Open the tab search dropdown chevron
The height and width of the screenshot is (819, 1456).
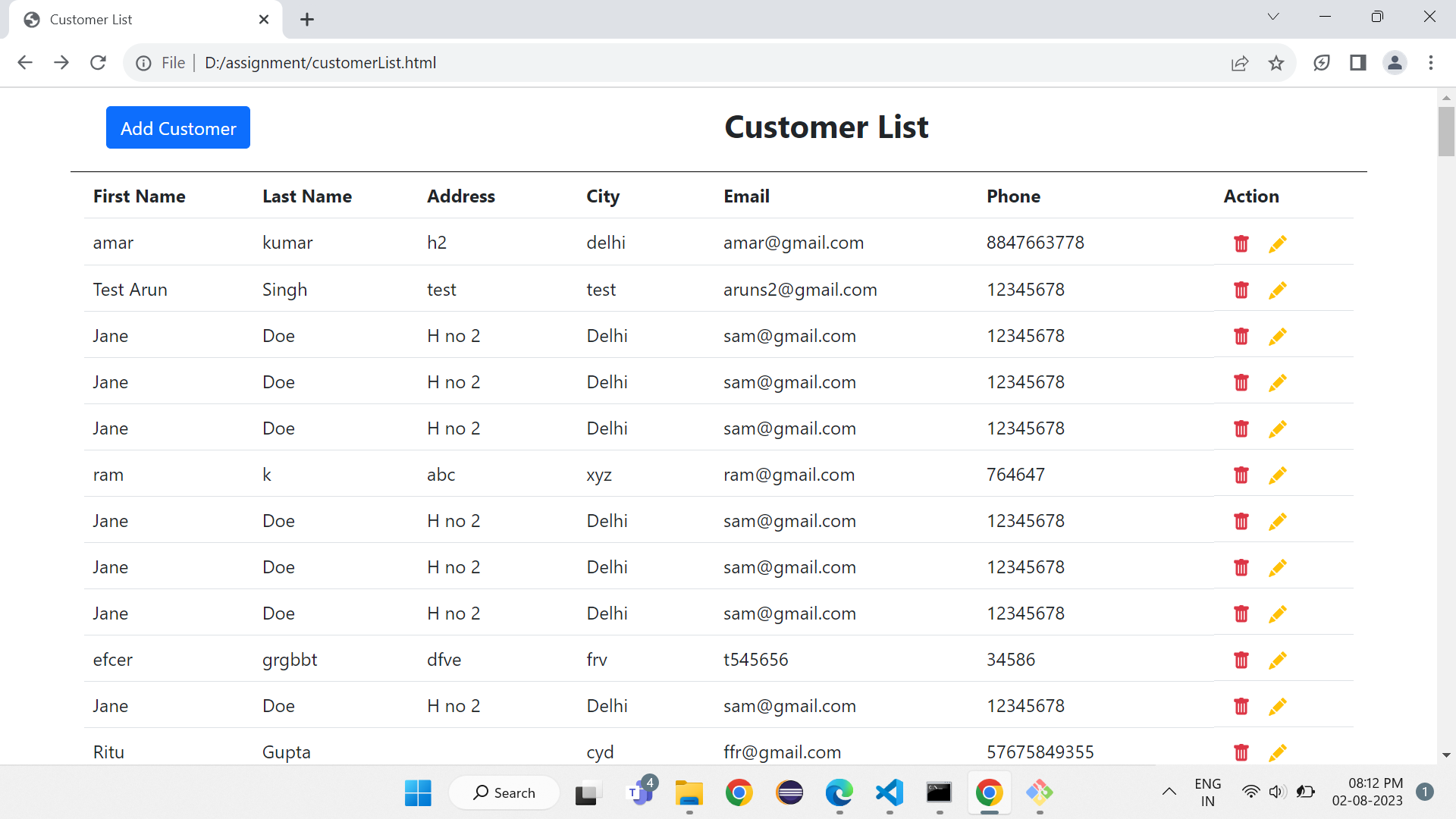[1273, 16]
